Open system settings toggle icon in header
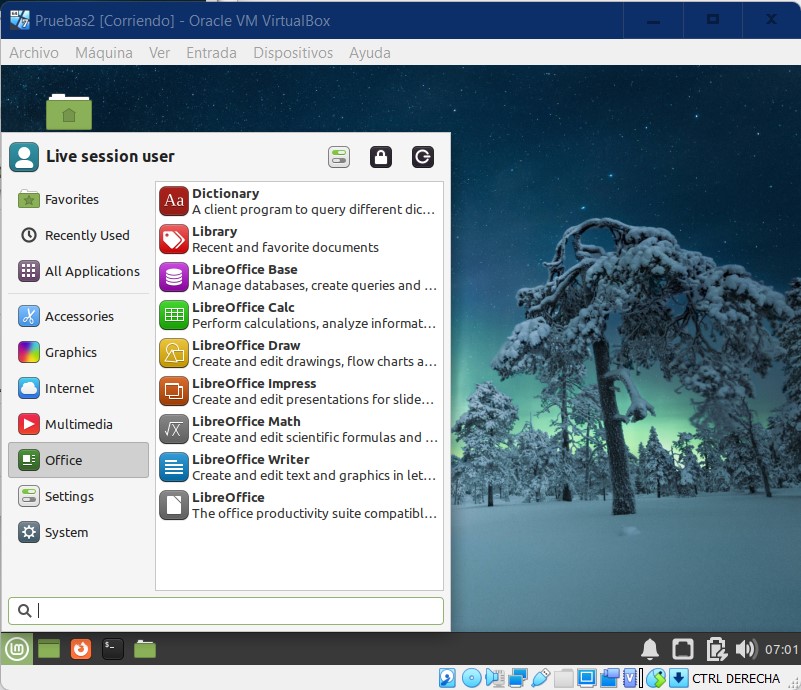 pos(339,157)
